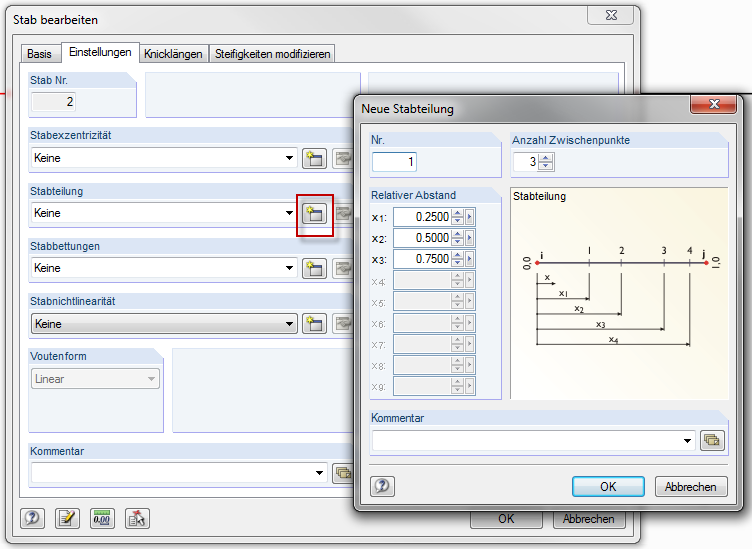
Task: Open the Stabbettungen dropdown
Action: coord(289,269)
